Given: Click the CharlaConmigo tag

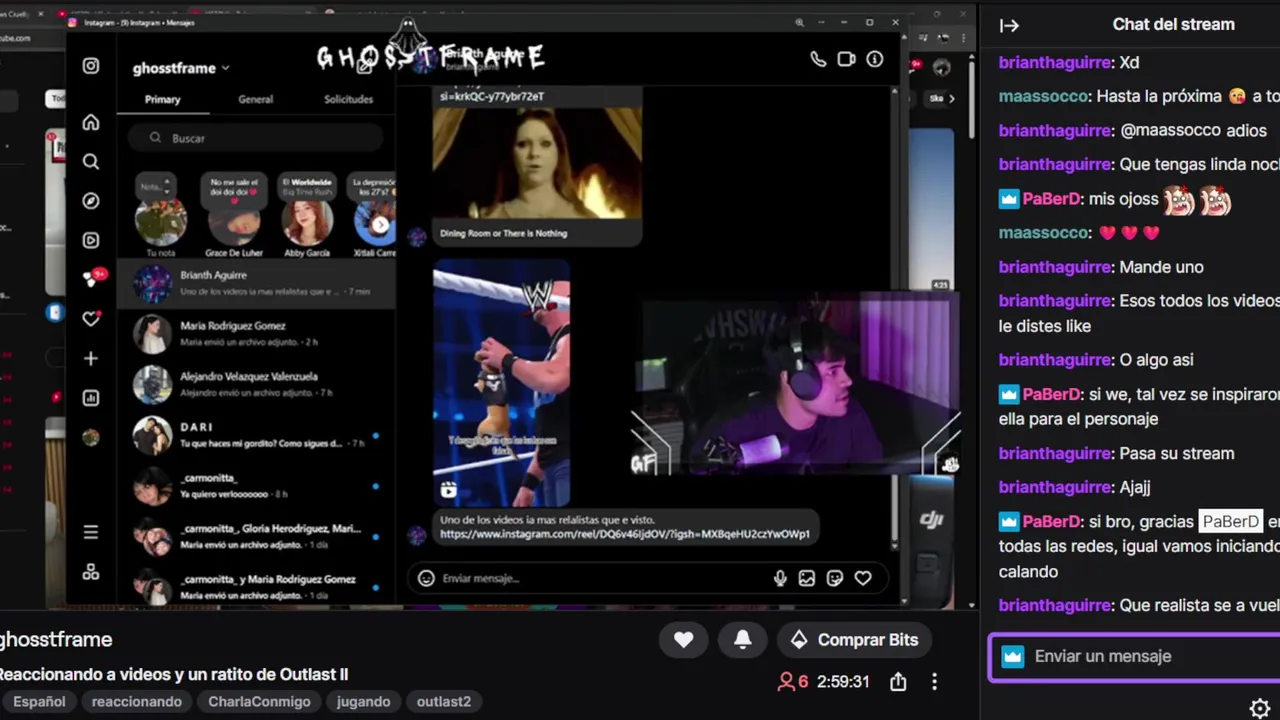Looking at the screenshot, I should [259, 702].
